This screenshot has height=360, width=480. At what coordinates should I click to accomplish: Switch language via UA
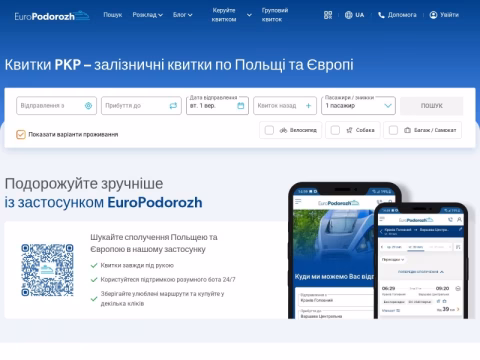click(360, 15)
